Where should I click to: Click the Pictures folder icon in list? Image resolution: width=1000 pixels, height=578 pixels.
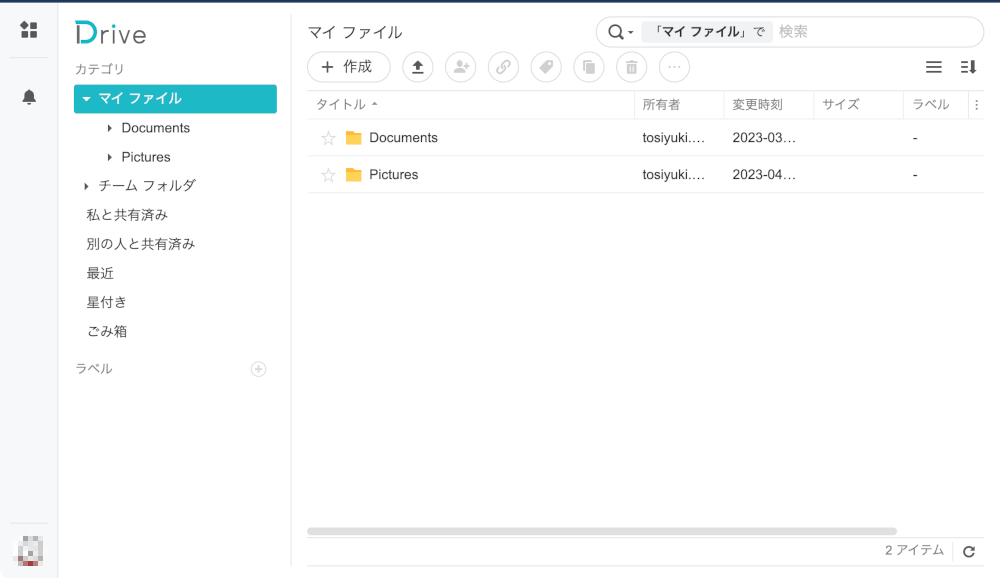[x=353, y=175]
